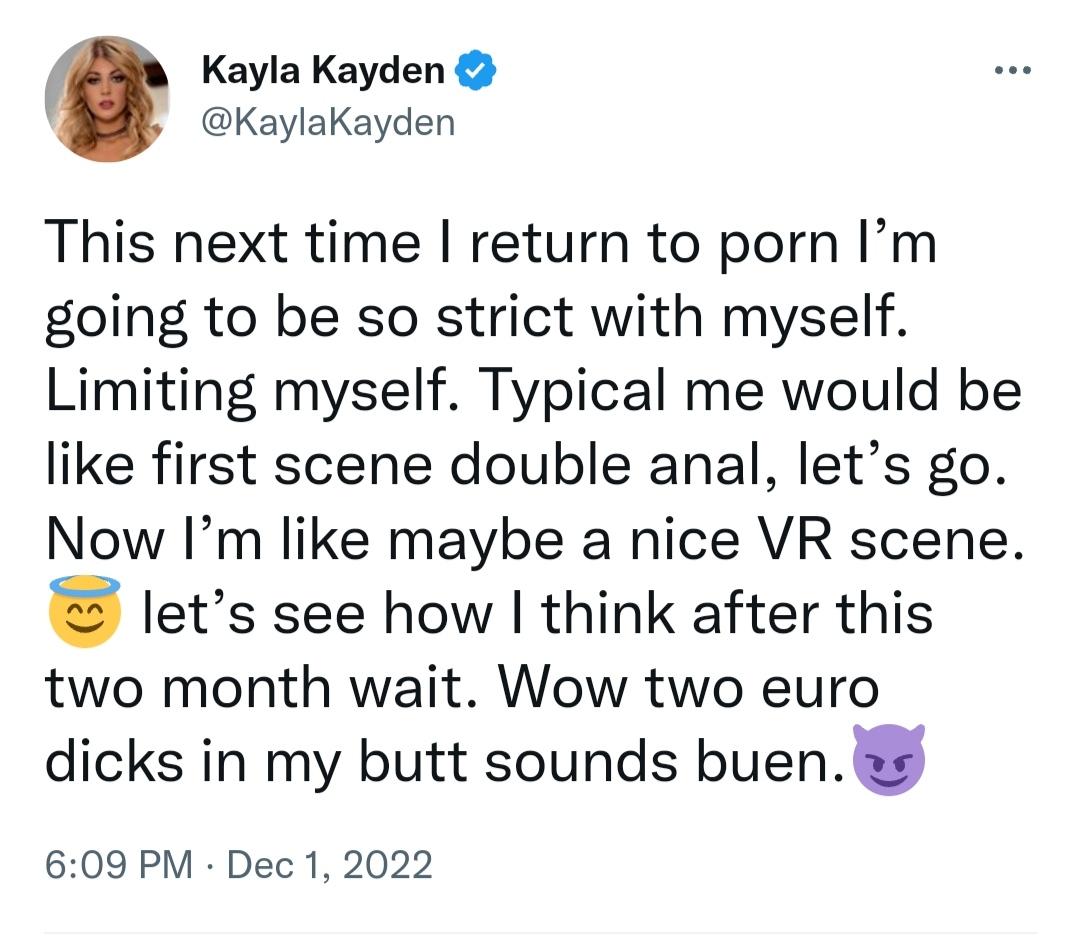Click the angel halo smiley emoji
Image resolution: width=1080 pixels, height=952 pixels.
coord(85,611)
